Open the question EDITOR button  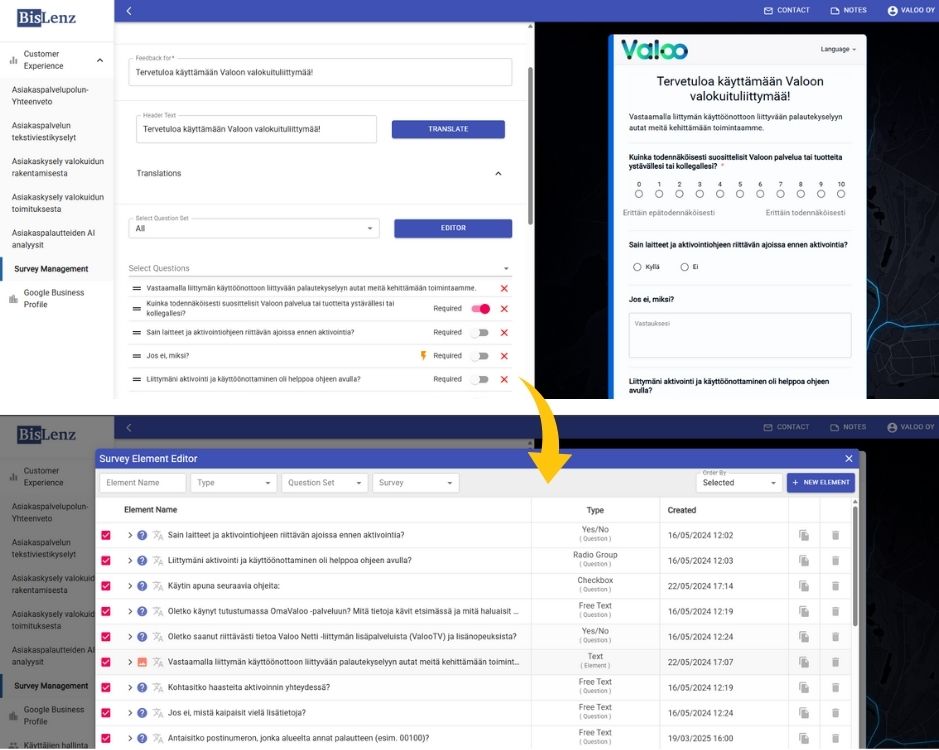click(453, 228)
